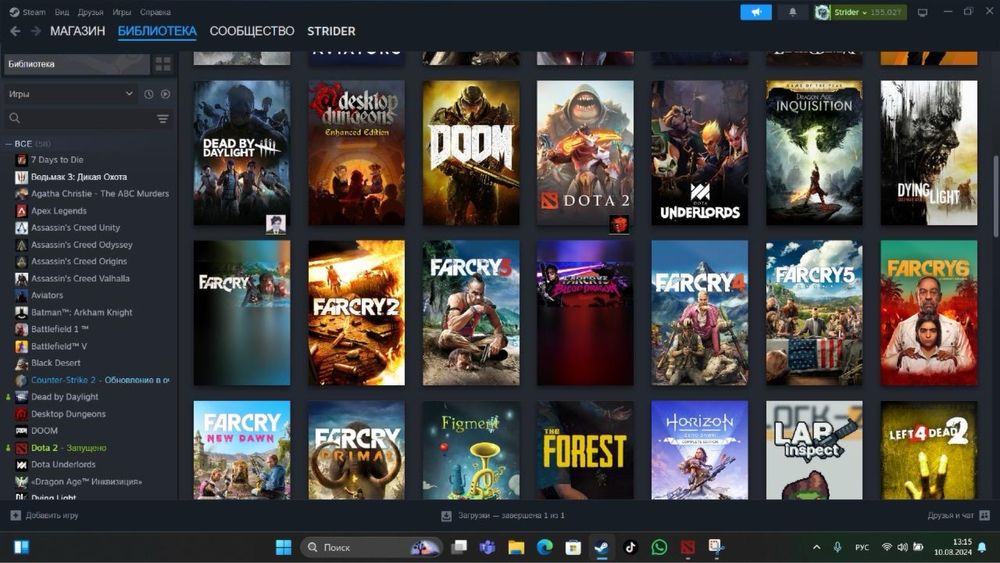This screenshot has height=563, width=1000.
Task: Open the STRIDER profile tab
Action: tap(331, 31)
